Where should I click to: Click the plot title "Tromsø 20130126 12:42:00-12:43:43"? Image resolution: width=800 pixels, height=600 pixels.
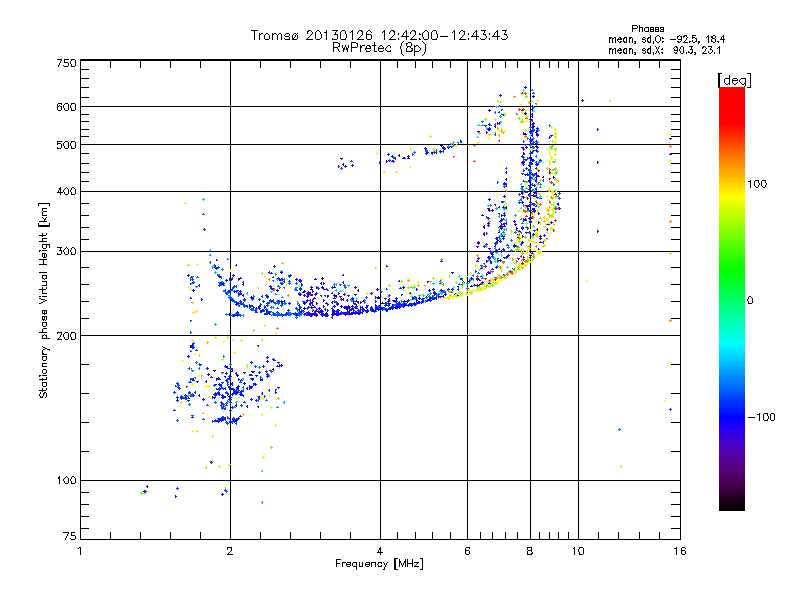pos(379,35)
